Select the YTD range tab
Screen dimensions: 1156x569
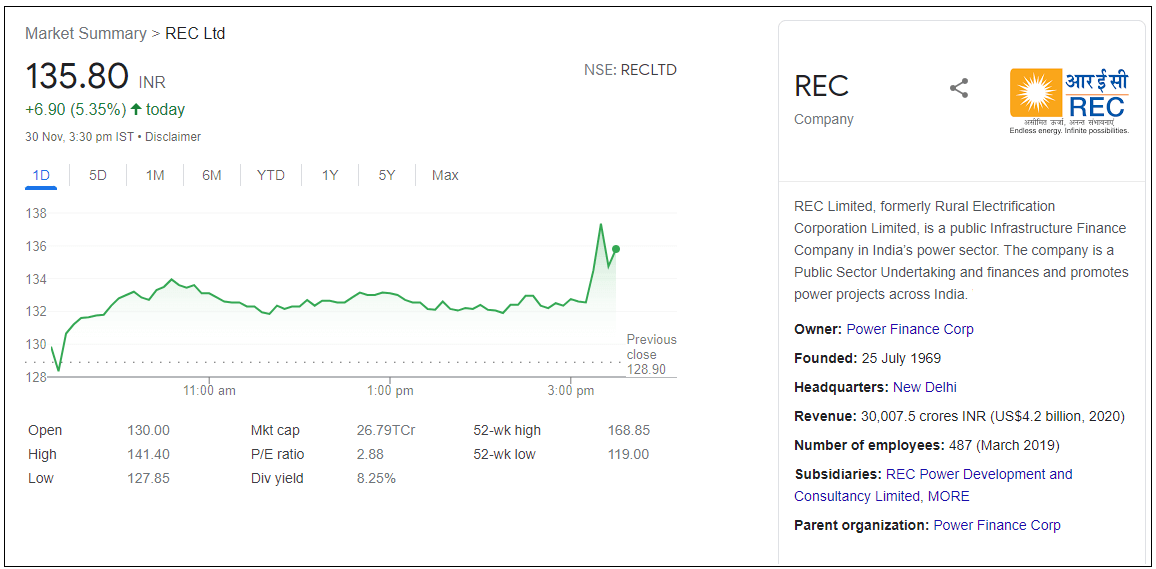click(271, 175)
